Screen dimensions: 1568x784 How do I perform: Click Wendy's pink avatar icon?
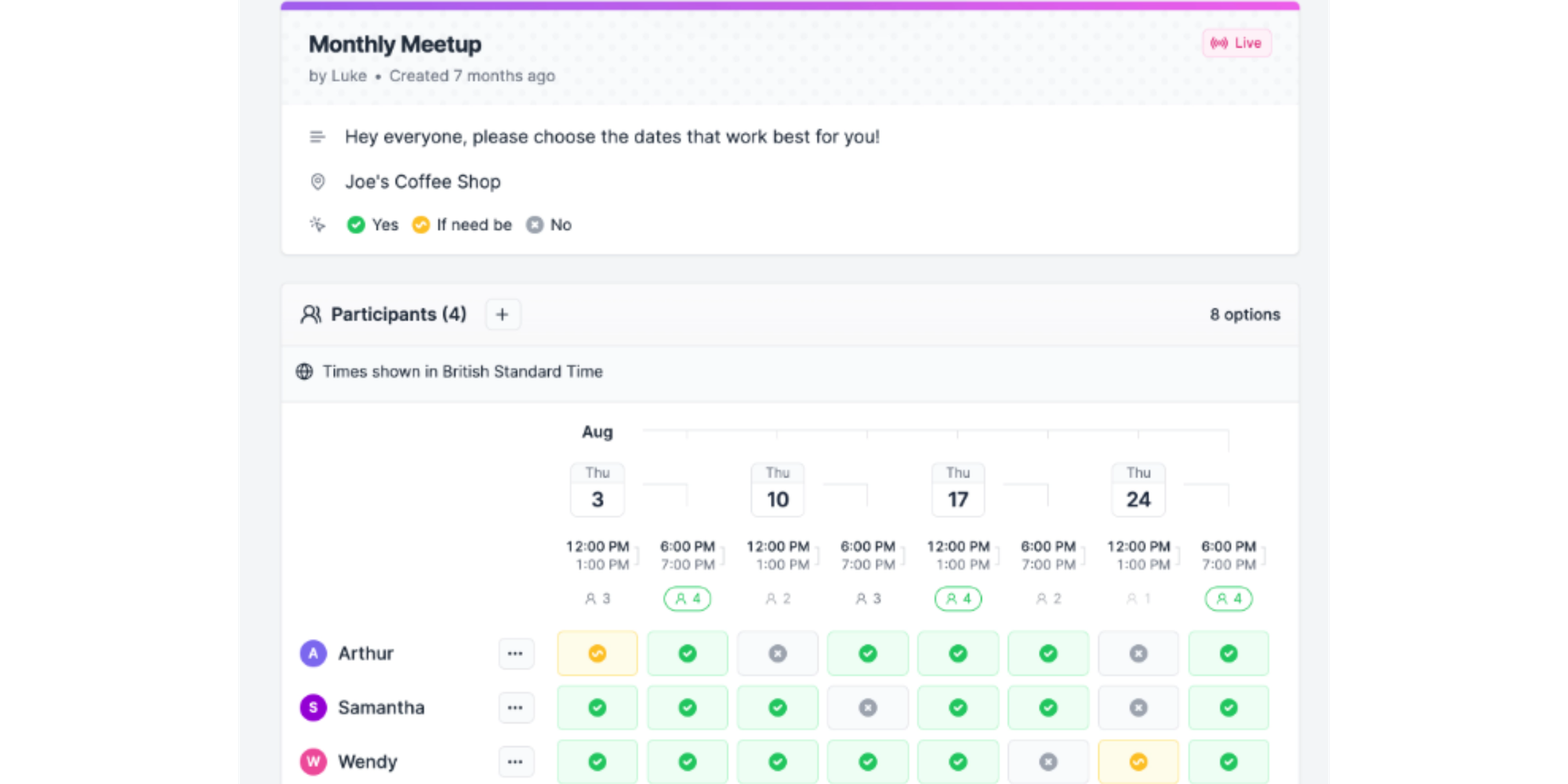[312, 761]
